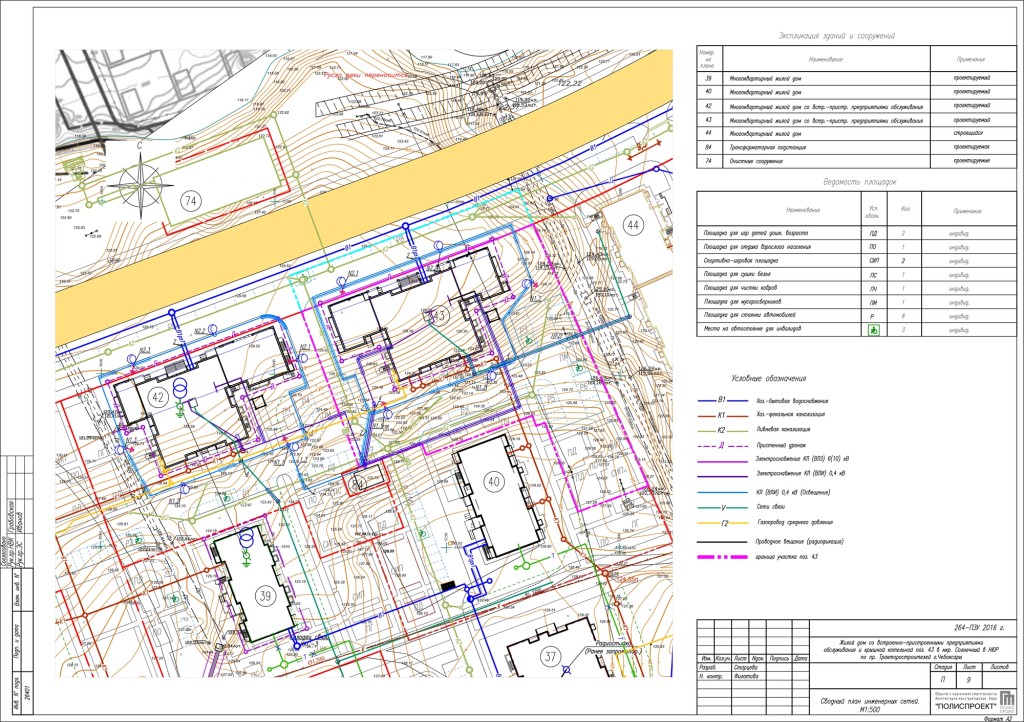Click legend text 'Сети связи'

(x=771, y=507)
